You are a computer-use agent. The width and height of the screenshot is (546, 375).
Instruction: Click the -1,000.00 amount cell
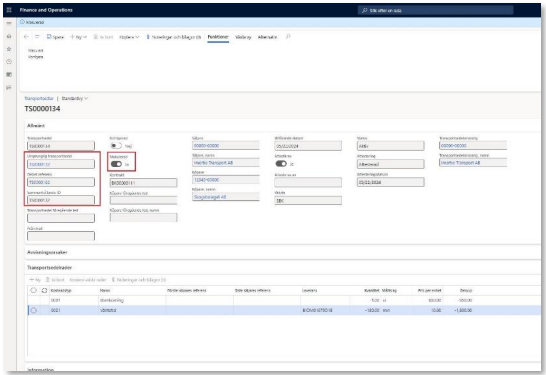click(462, 311)
